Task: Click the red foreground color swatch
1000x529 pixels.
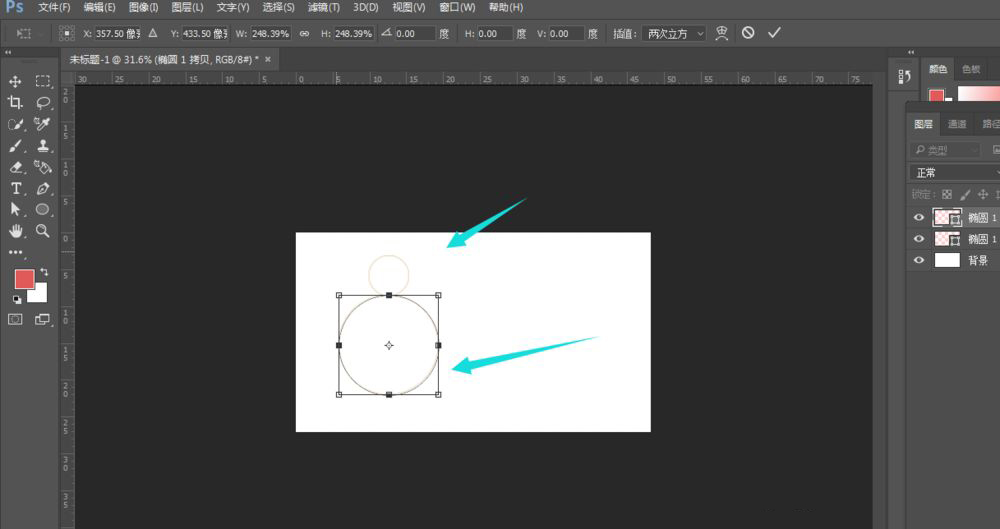Action: tap(24, 278)
